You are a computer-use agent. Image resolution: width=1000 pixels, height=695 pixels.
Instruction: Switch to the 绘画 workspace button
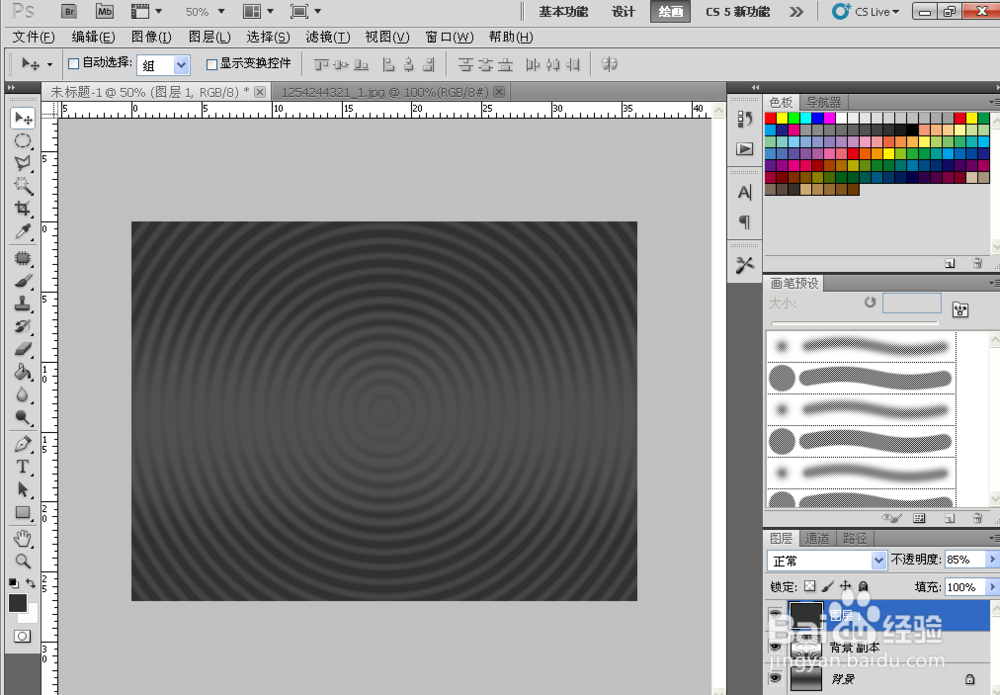[x=669, y=12]
